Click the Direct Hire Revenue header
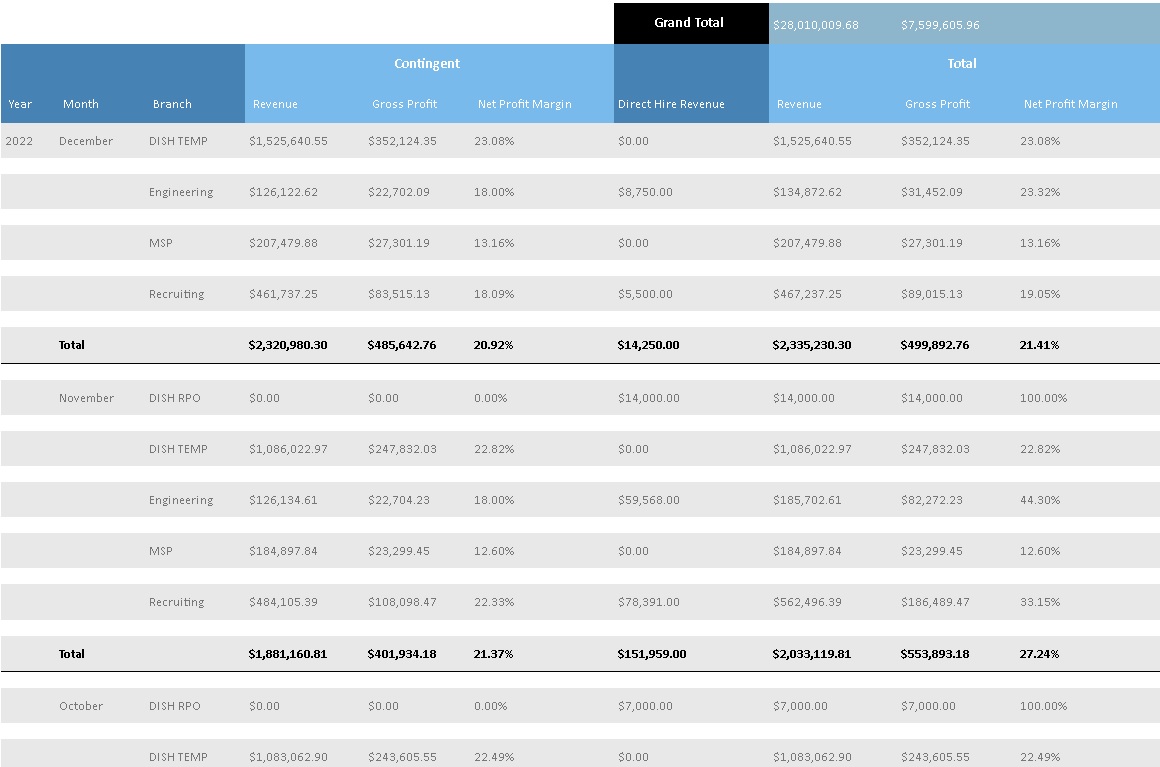This screenshot has height=767, width=1160. 671,104
